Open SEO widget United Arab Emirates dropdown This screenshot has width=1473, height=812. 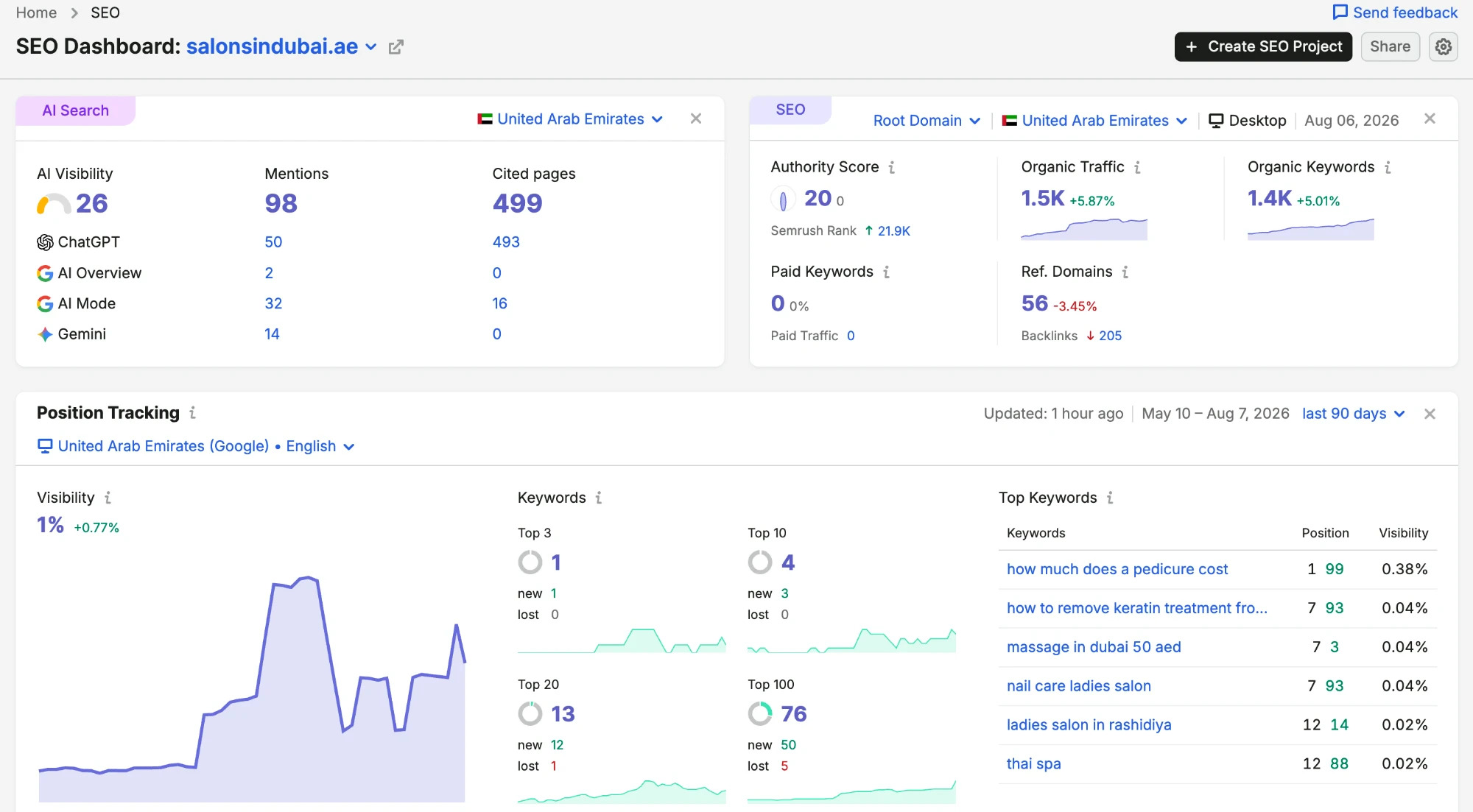coord(1094,121)
